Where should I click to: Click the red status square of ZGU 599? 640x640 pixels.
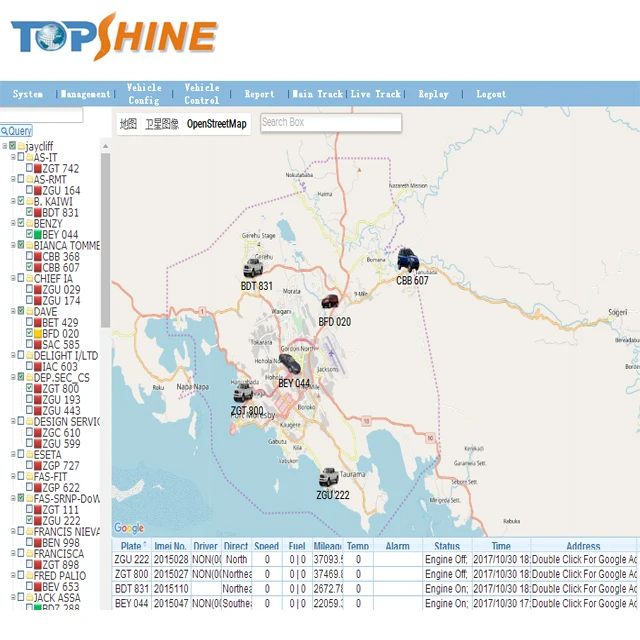pos(38,444)
